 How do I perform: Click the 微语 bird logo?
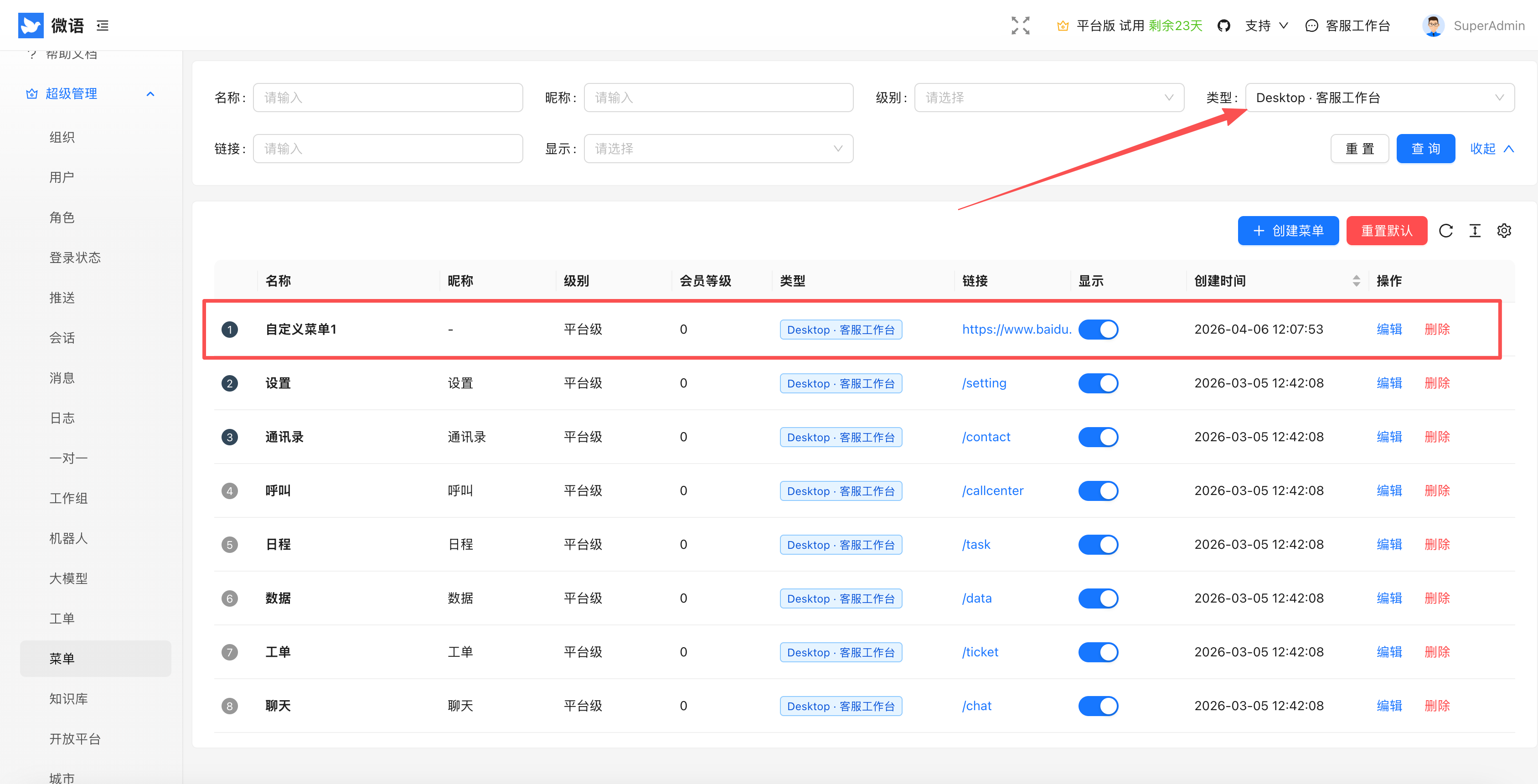click(31, 25)
